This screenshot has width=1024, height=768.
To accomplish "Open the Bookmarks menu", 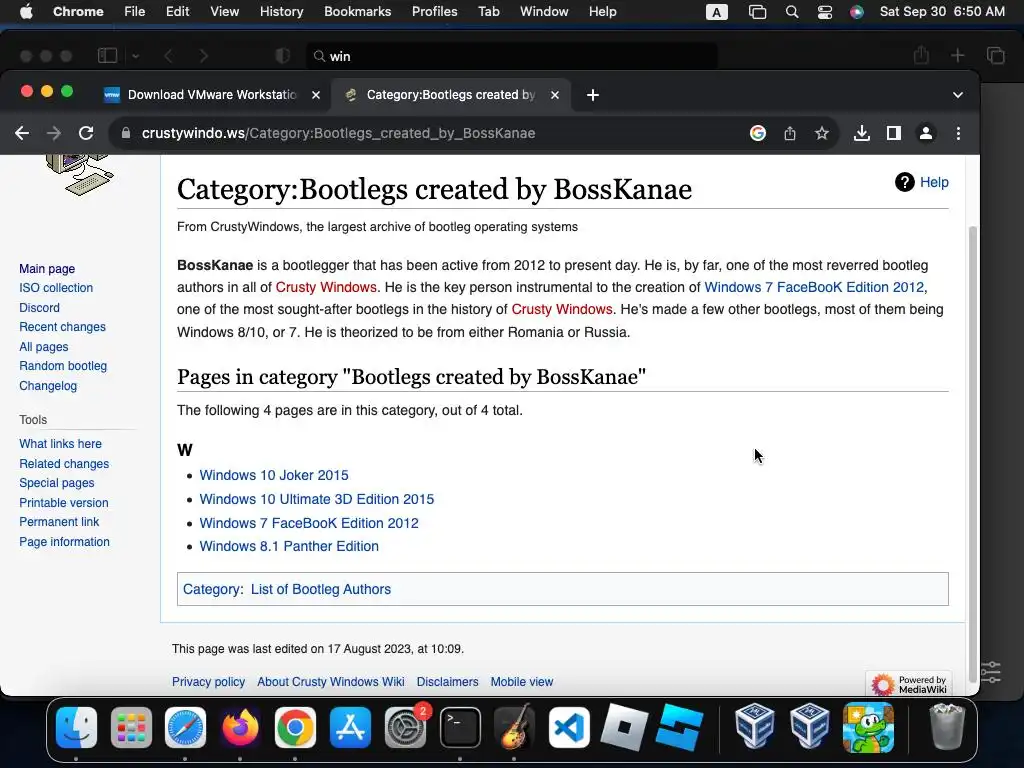I will tap(357, 12).
